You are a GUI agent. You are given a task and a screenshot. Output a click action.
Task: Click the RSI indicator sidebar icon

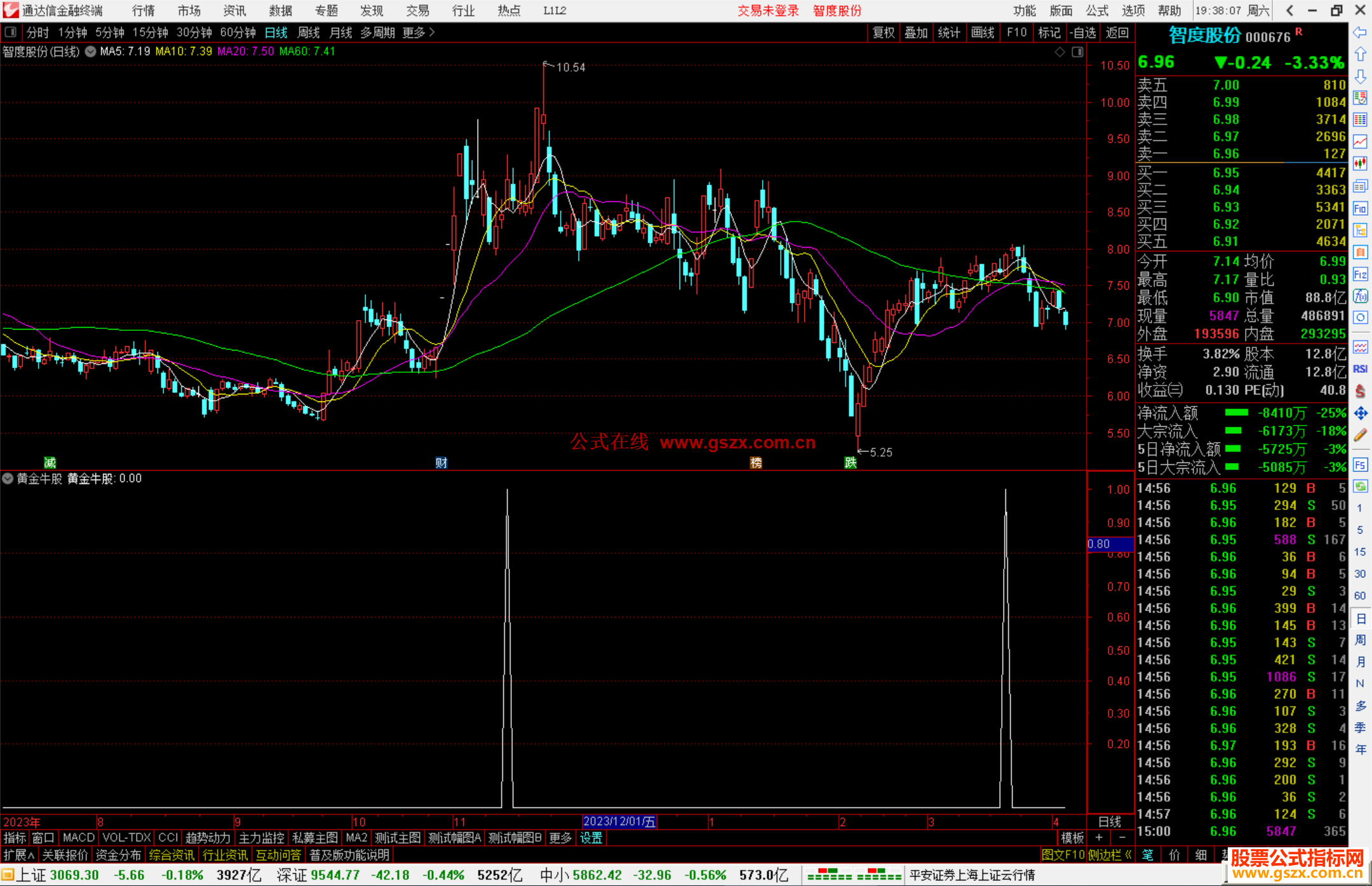[x=1360, y=369]
